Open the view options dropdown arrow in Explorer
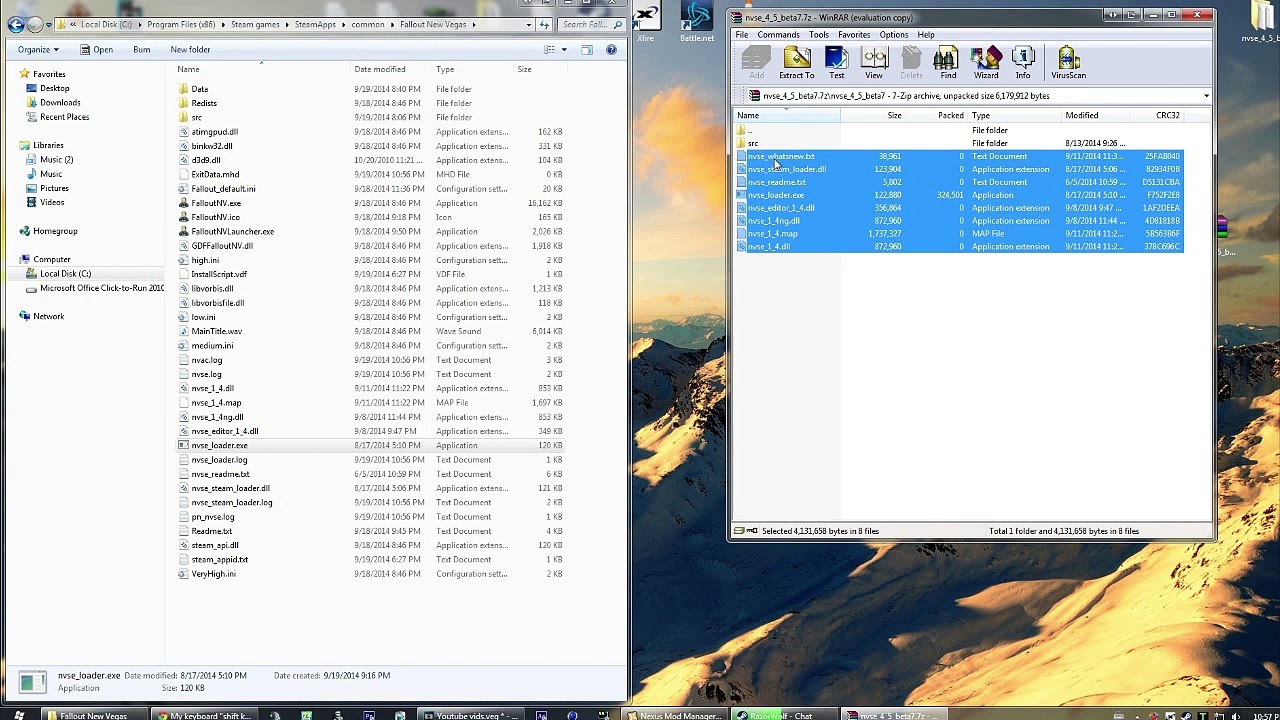This screenshot has width=1280, height=720. (x=563, y=49)
